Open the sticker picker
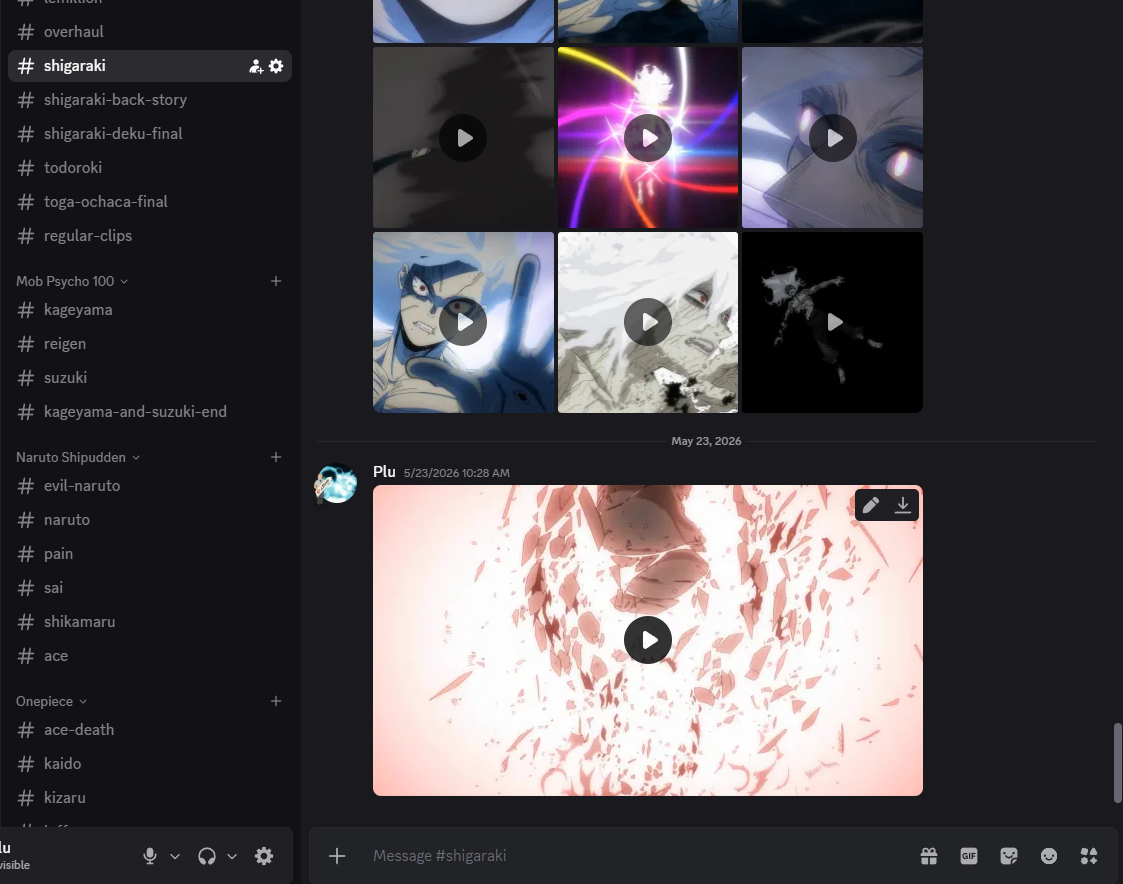This screenshot has height=884, width=1123. pos(1009,855)
